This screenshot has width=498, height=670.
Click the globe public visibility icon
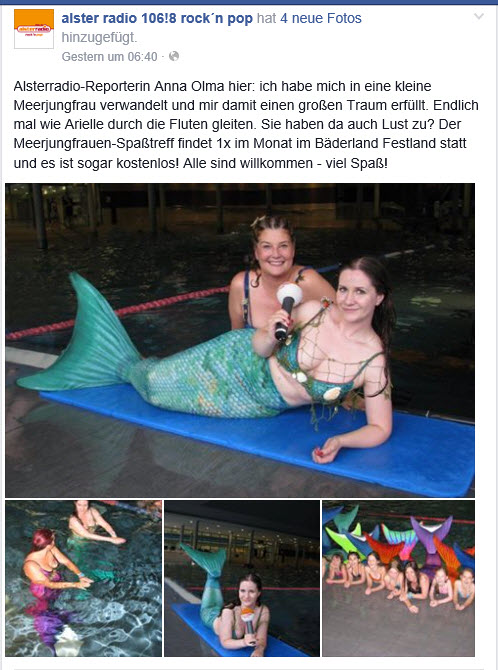(x=174, y=56)
